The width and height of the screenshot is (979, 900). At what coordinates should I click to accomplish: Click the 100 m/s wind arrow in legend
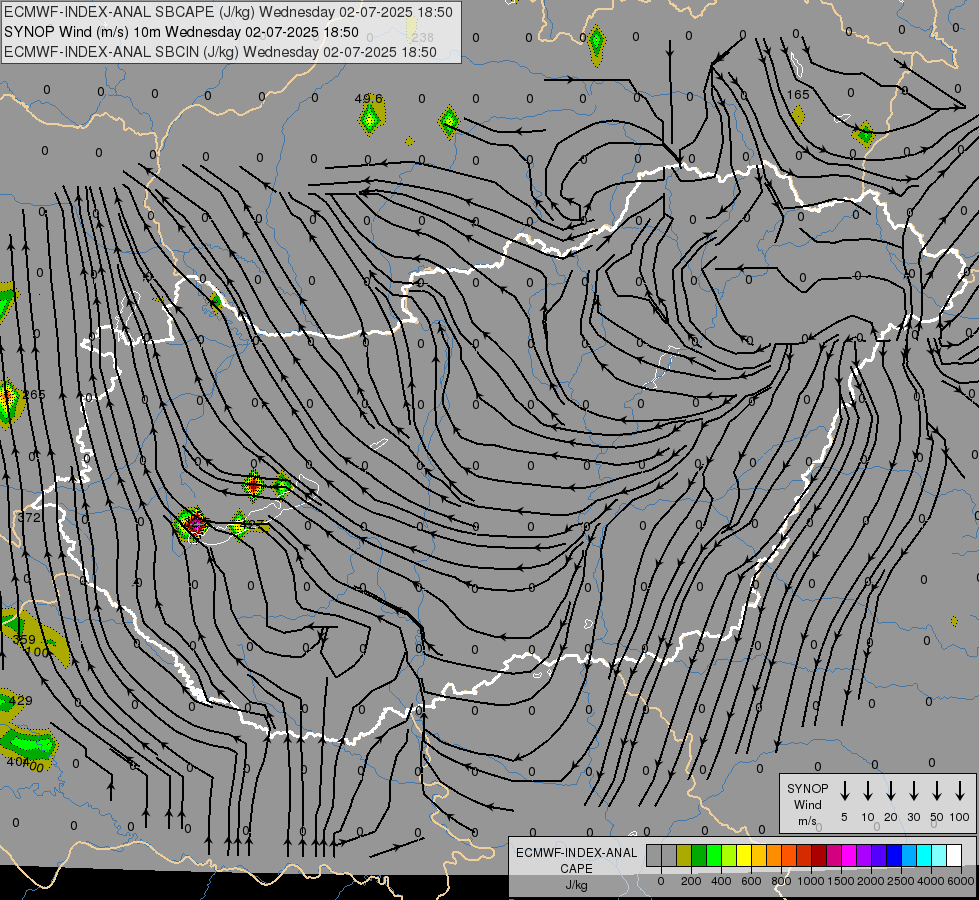[960, 790]
